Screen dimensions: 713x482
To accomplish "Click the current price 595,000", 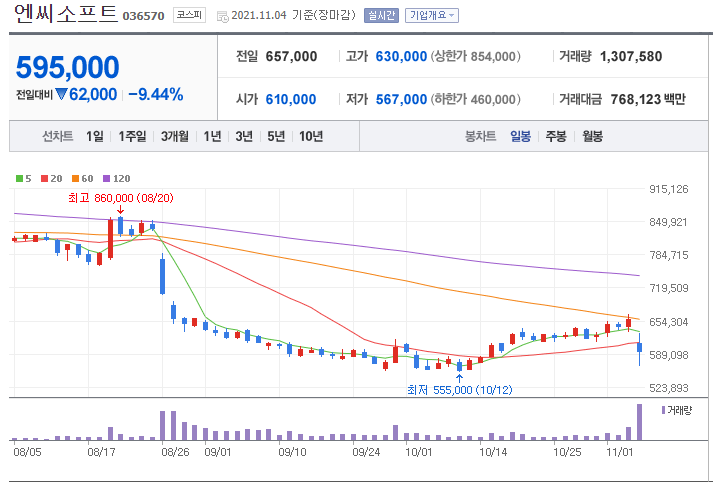I will [68, 67].
